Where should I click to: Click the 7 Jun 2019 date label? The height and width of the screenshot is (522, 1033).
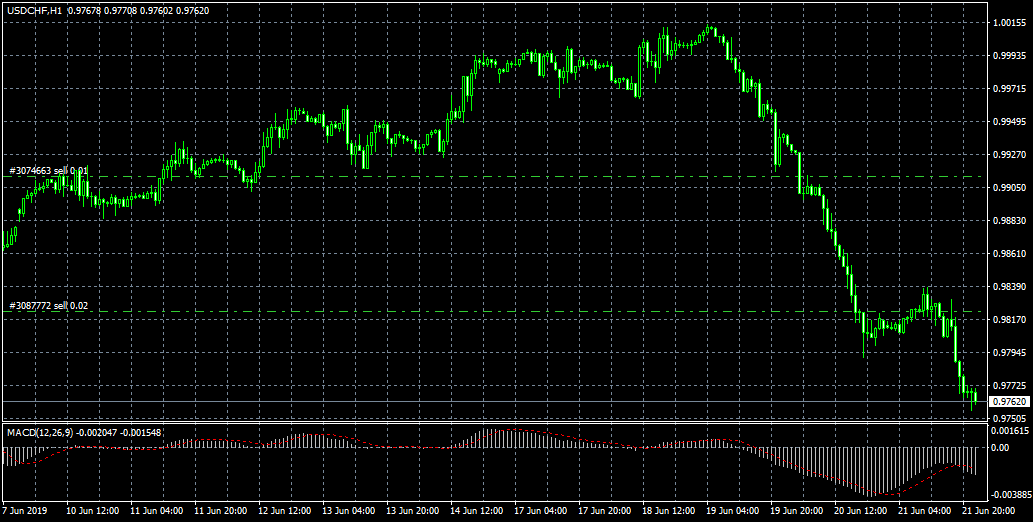tap(26, 510)
